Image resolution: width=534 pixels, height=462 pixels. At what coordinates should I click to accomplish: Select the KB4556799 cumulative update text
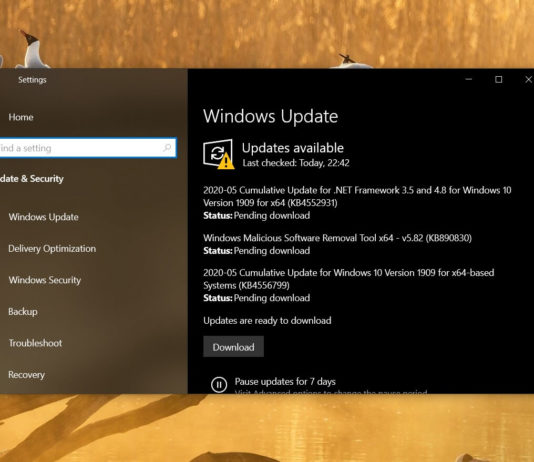pyautogui.click(x=349, y=279)
